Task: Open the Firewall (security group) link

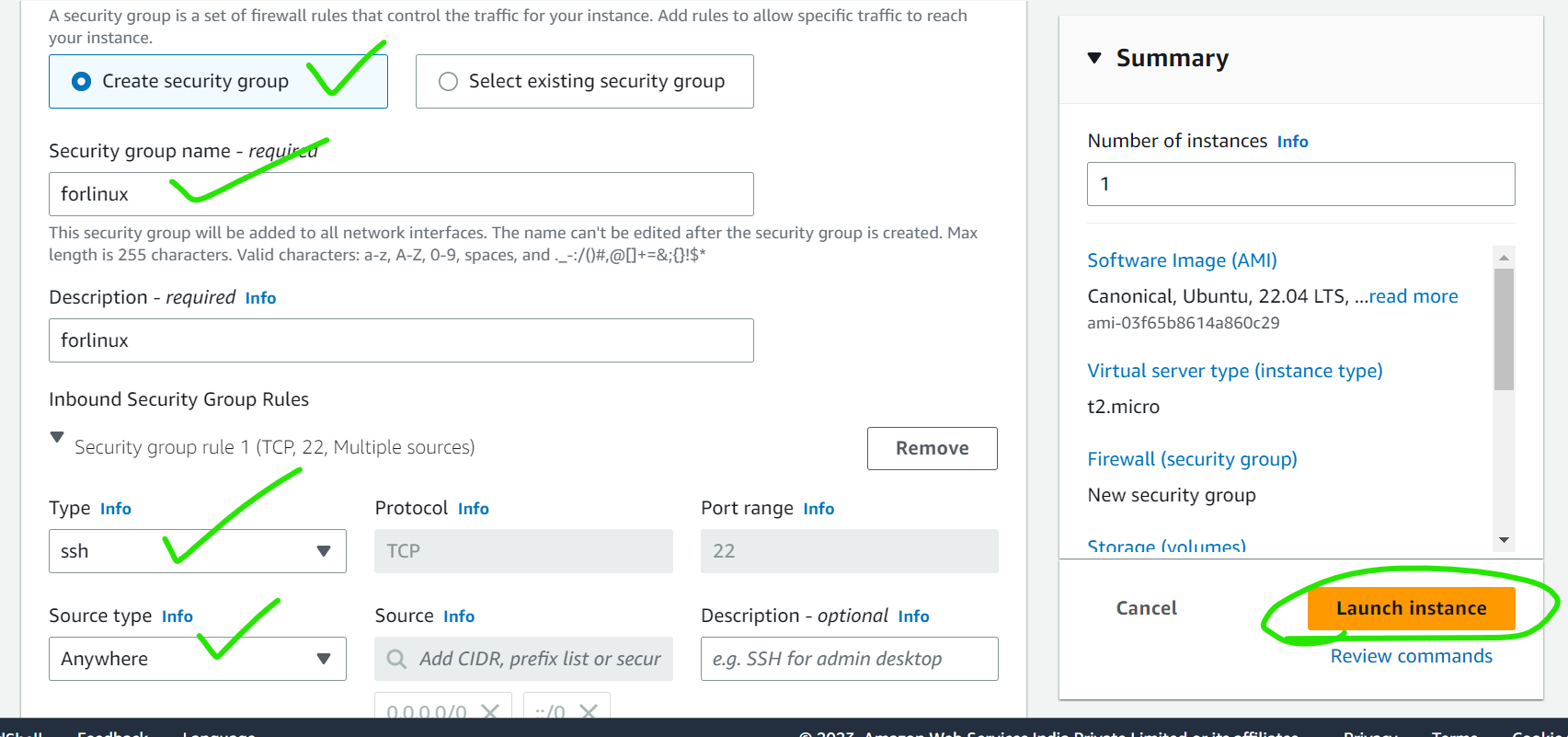Action: (1193, 459)
